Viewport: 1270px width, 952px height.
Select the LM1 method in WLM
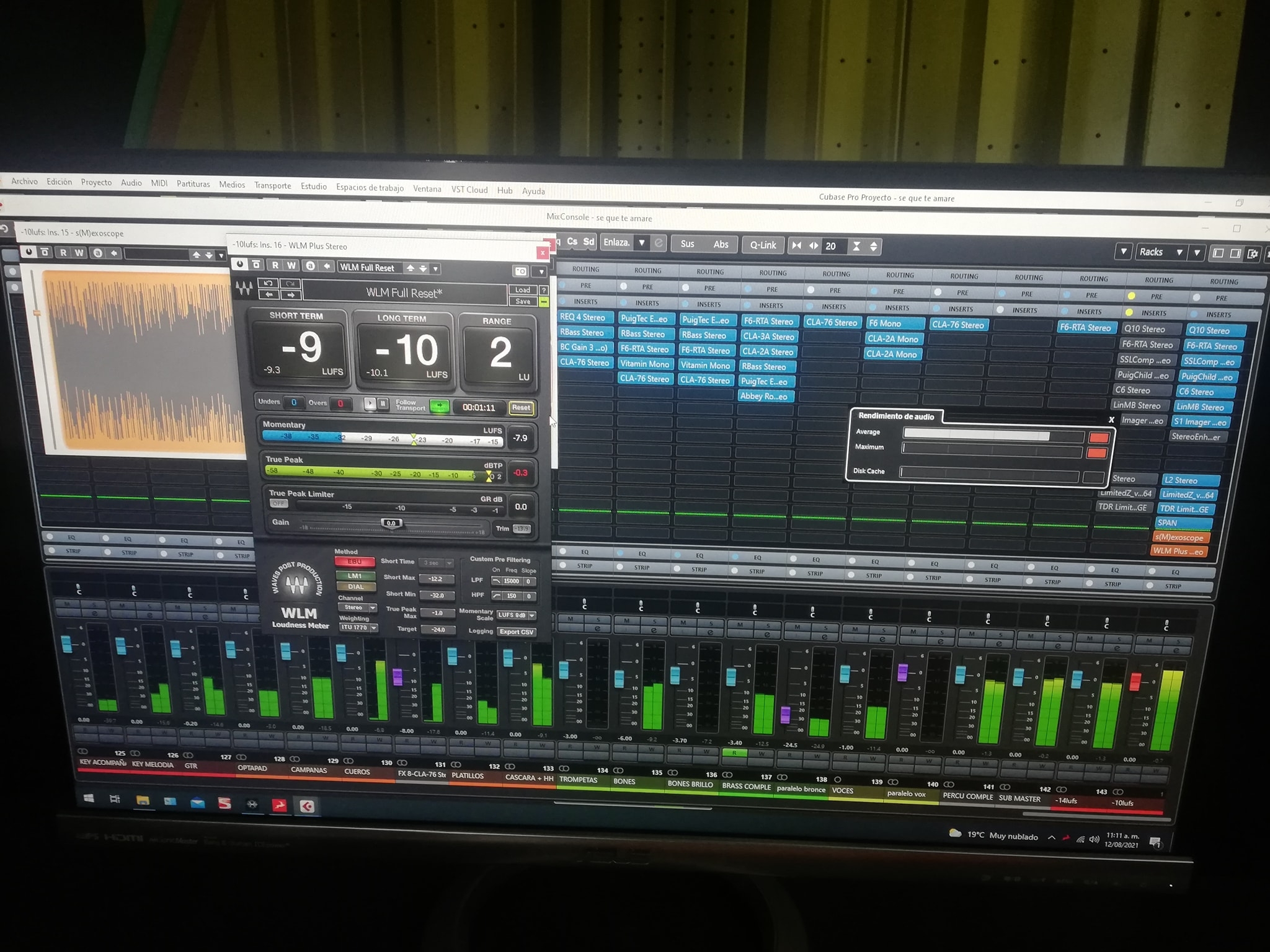[x=355, y=576]
